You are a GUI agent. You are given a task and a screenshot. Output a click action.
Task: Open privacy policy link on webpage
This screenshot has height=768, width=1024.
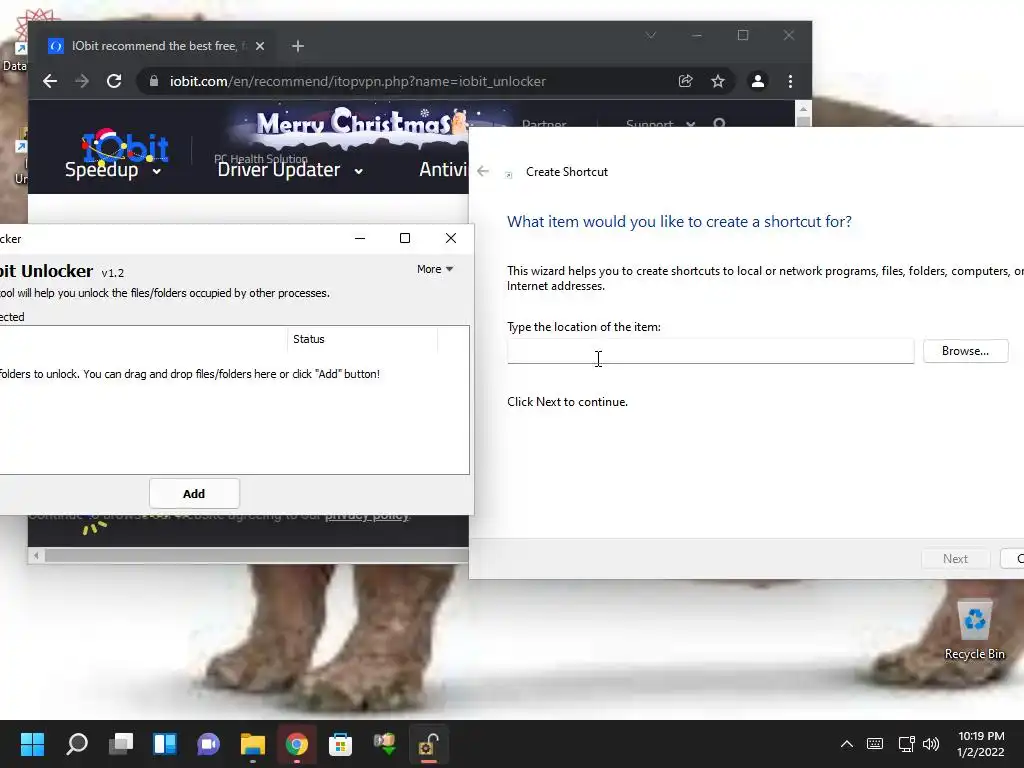[366, 515]
